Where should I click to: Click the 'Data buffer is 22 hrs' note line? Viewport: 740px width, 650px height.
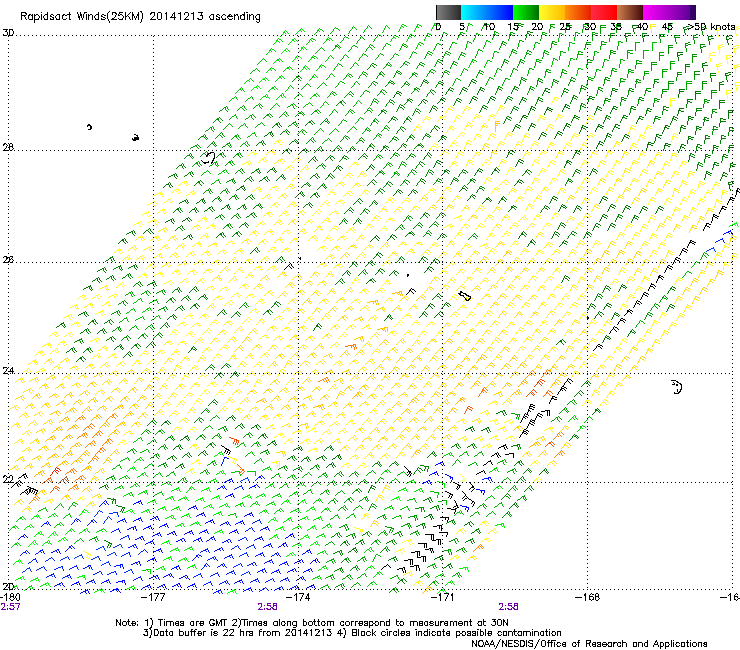[352, 633]
